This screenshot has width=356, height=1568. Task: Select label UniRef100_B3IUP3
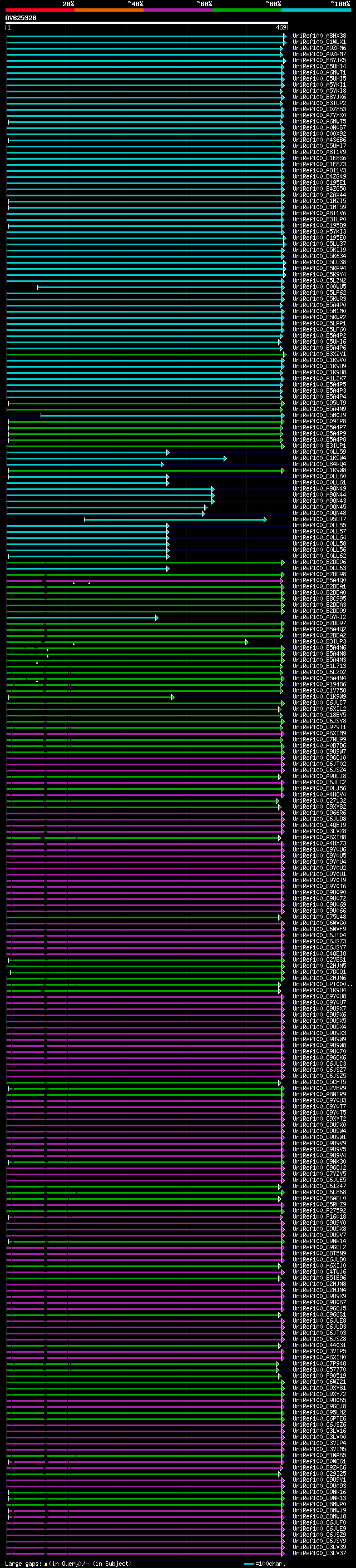(x=319, y=641)
